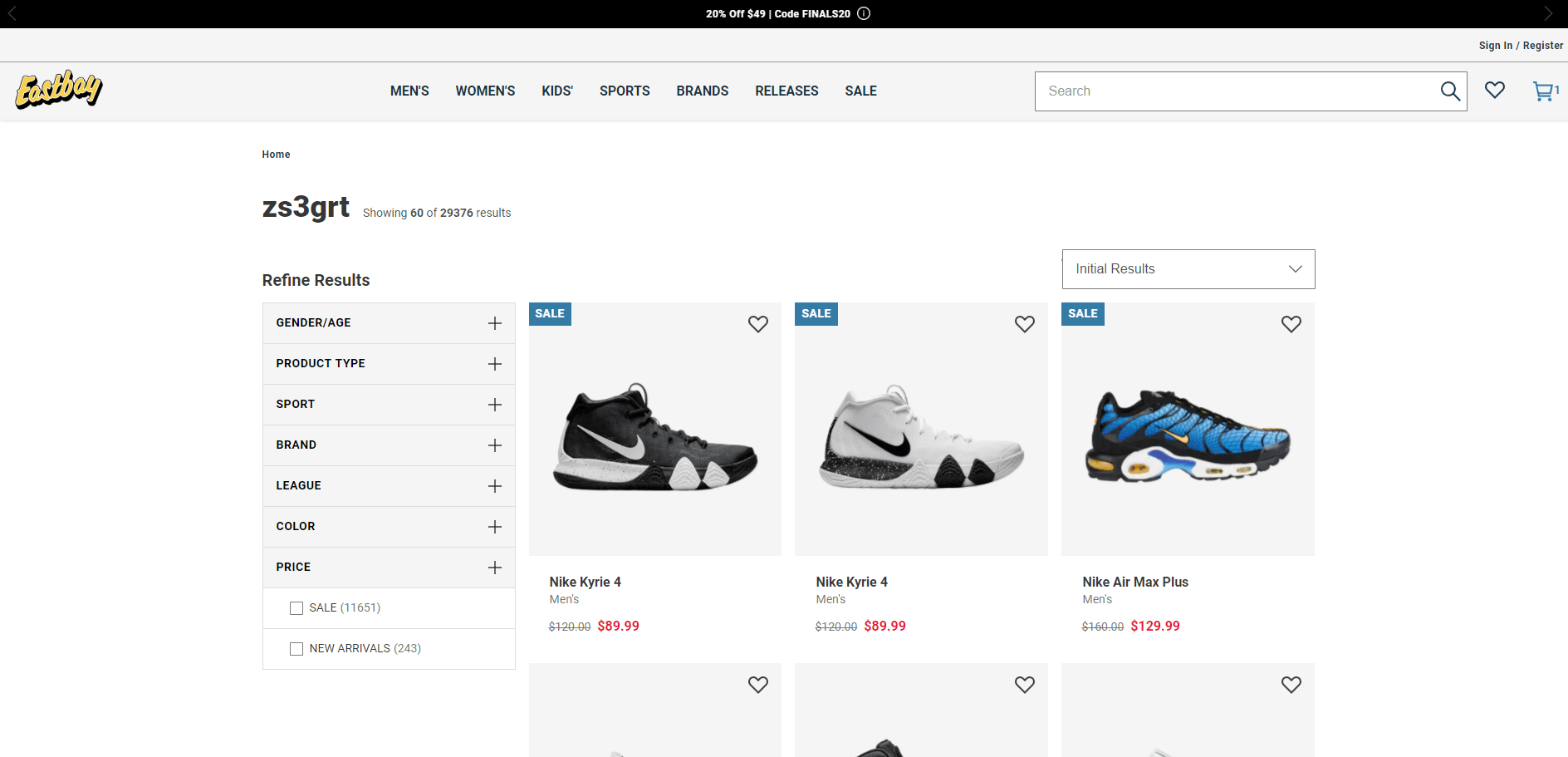Open the blue Nike Air Max Plus image
This screenshot has width=1568, height=757.
pyautogui.click(x=1188, y=430)
